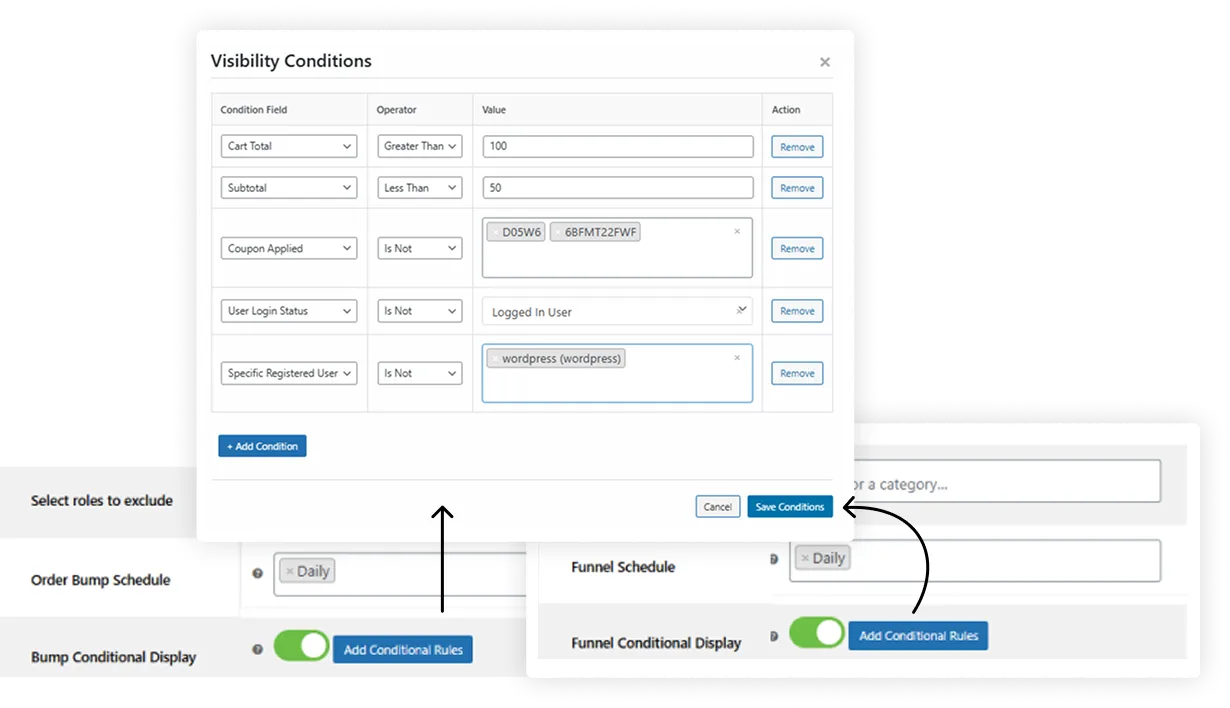Remove the 6BFMT22FWF coupon tag
The image size is (1230, 708).
pyautogui.click(x=558, y=231)
